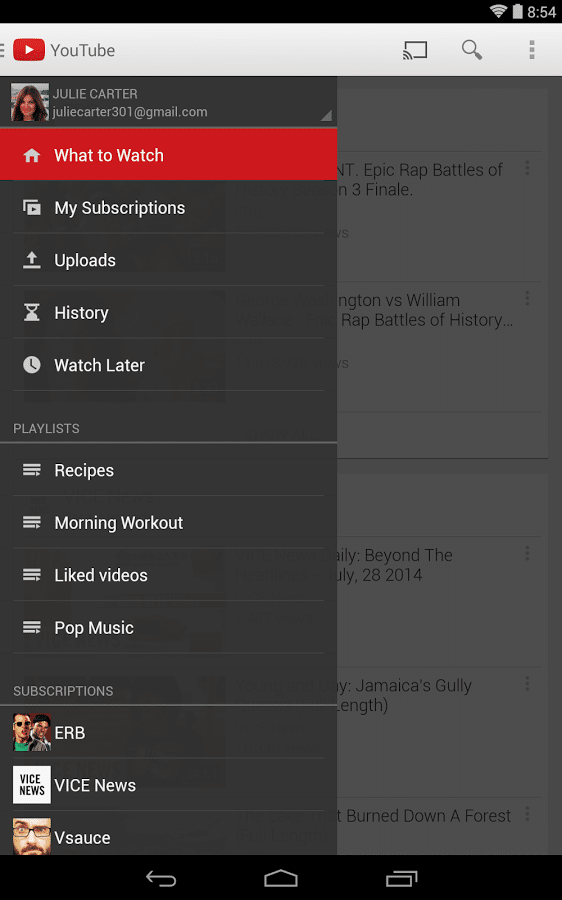Open the Morning Workout playlist

coord(168,522)
